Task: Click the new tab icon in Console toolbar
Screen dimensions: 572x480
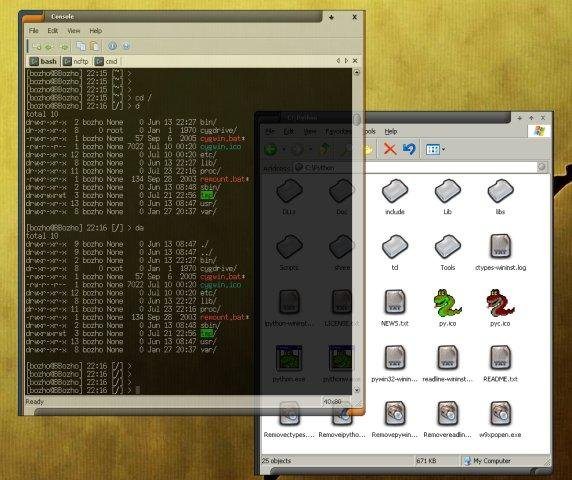Action: [x=36, y=47]
